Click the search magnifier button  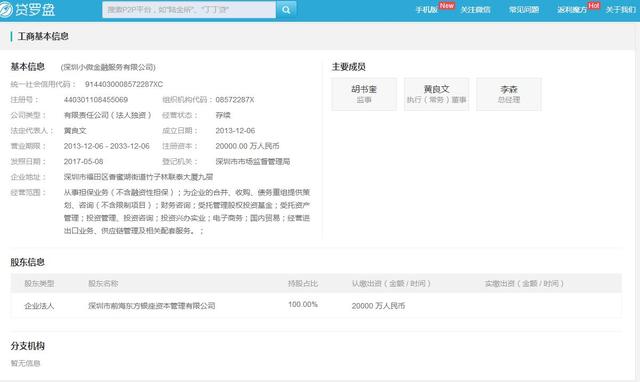[x=286, y=10]
